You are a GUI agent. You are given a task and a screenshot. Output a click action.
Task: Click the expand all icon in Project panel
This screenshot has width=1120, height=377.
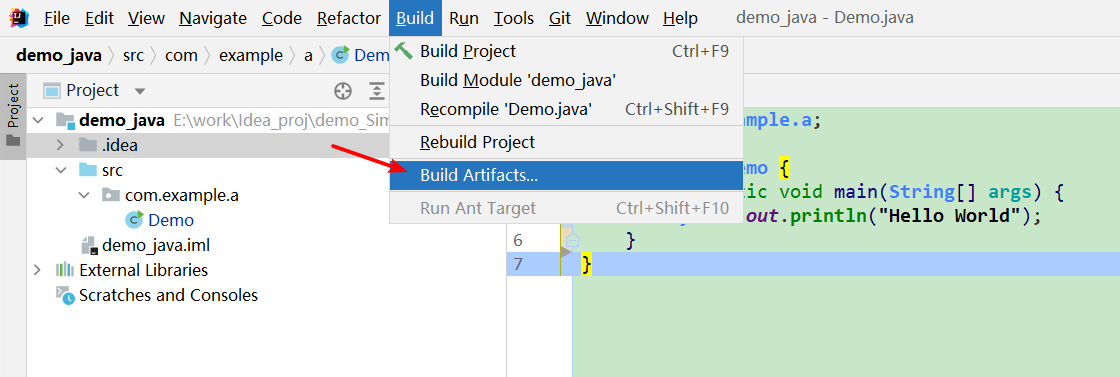376,91
